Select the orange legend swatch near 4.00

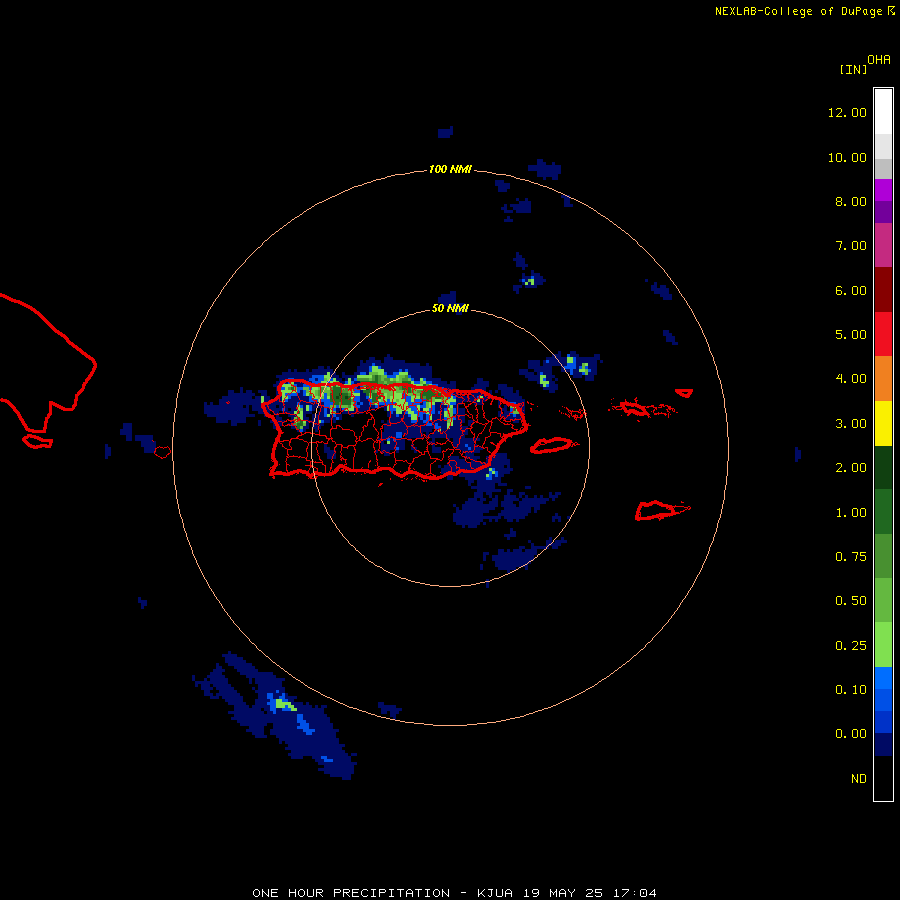pyautogui.click(x=883, y=379)
